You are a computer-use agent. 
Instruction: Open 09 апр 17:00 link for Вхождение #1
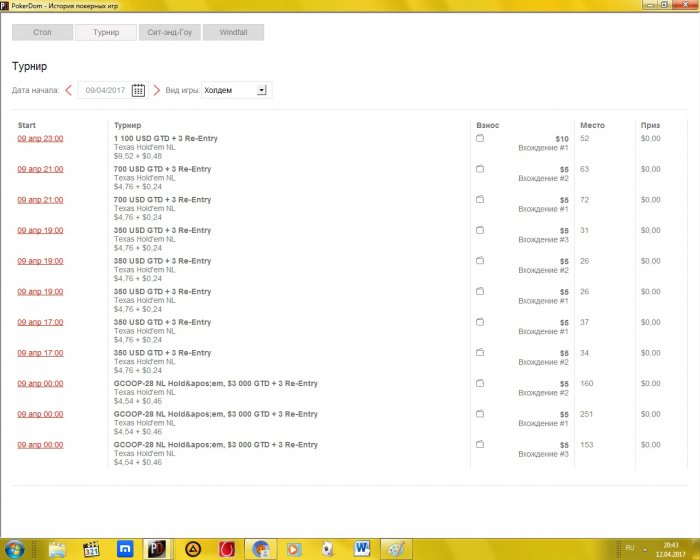(x=40, y=322)
